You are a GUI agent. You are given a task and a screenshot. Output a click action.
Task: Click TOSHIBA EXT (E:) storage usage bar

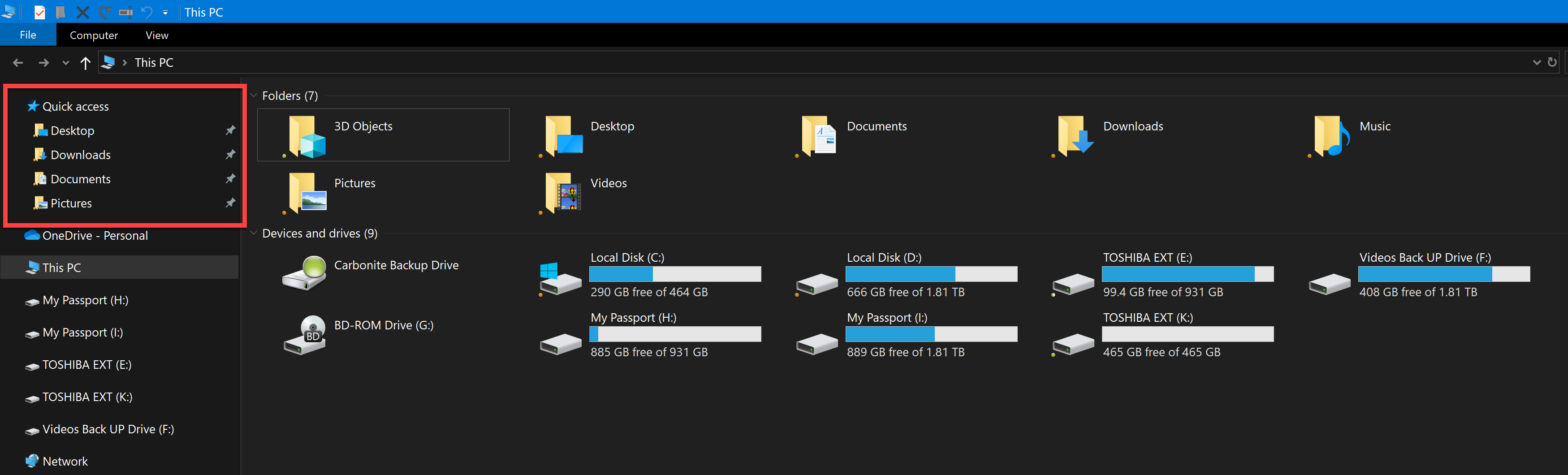click(1188, 274)
